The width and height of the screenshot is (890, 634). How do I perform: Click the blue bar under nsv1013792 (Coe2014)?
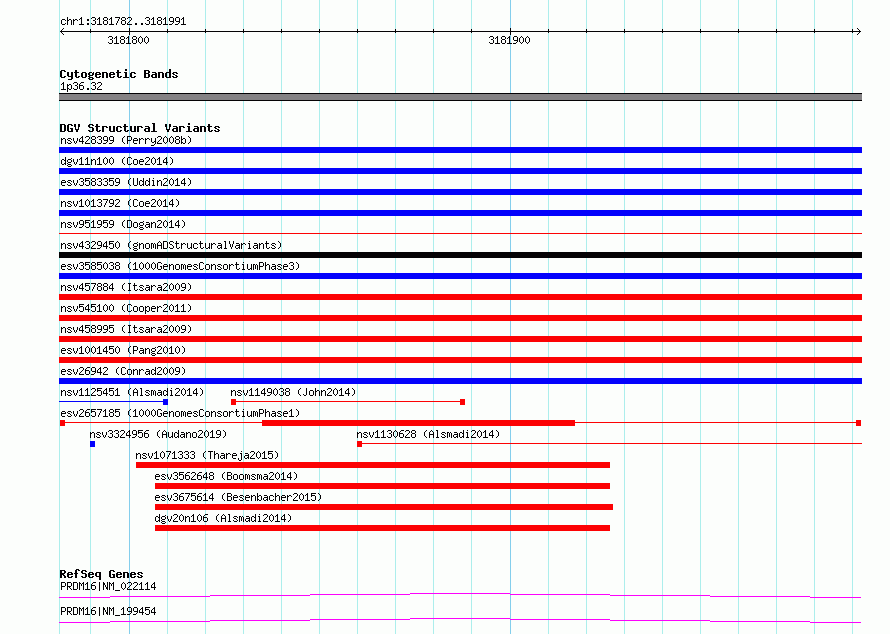pyautogui.click(x=460, y=213)
